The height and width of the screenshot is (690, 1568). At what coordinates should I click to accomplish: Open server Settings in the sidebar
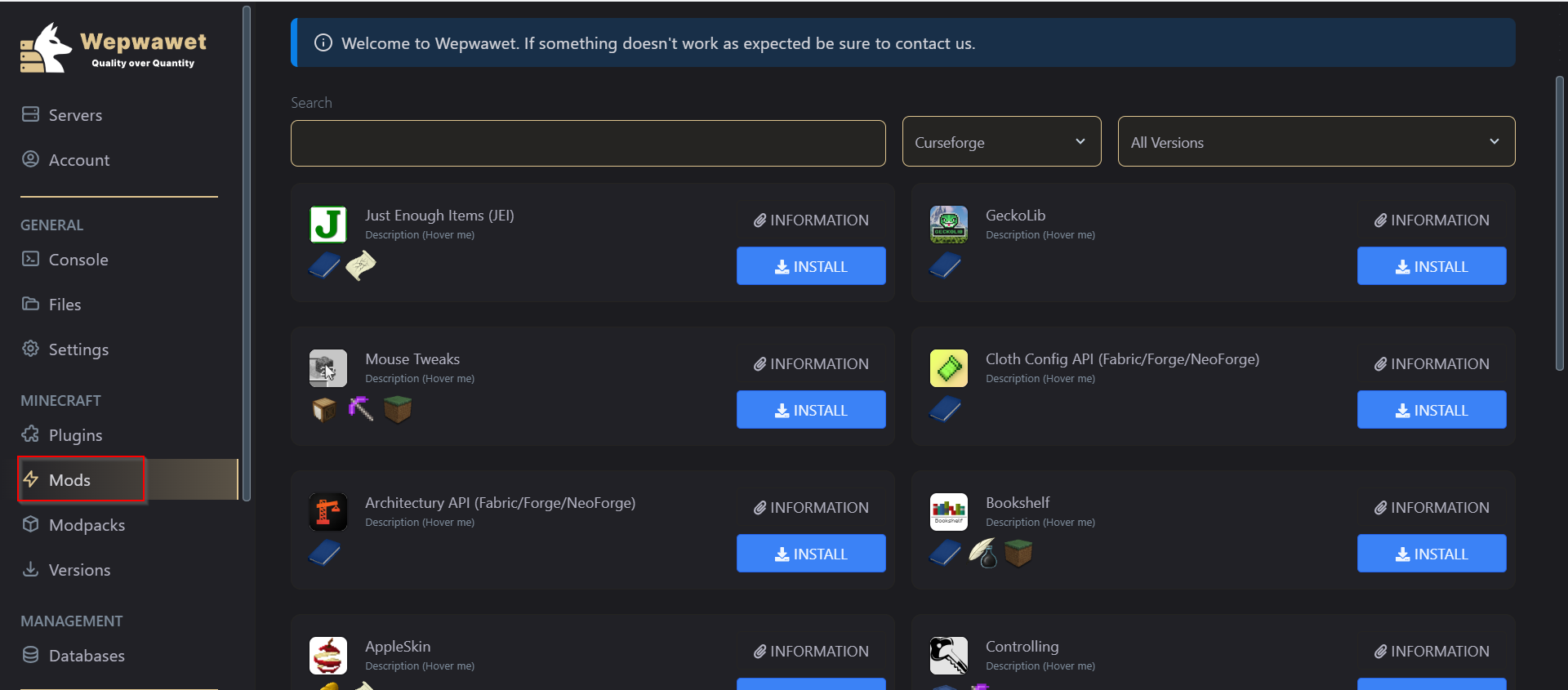click(x=65, y=349)
